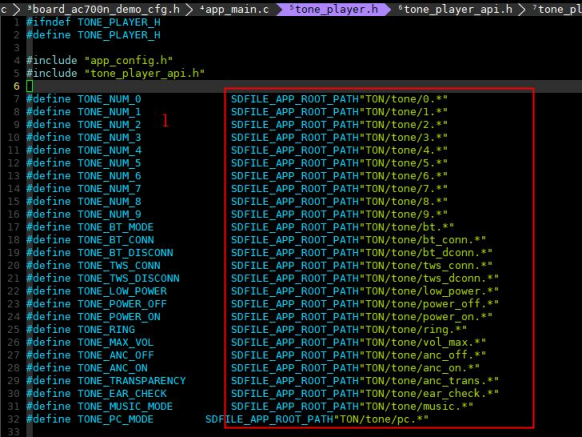Place cursor on TONE_LOW_POWER define
The height and width of the screenshot is (437, 582).
(122, 291)
